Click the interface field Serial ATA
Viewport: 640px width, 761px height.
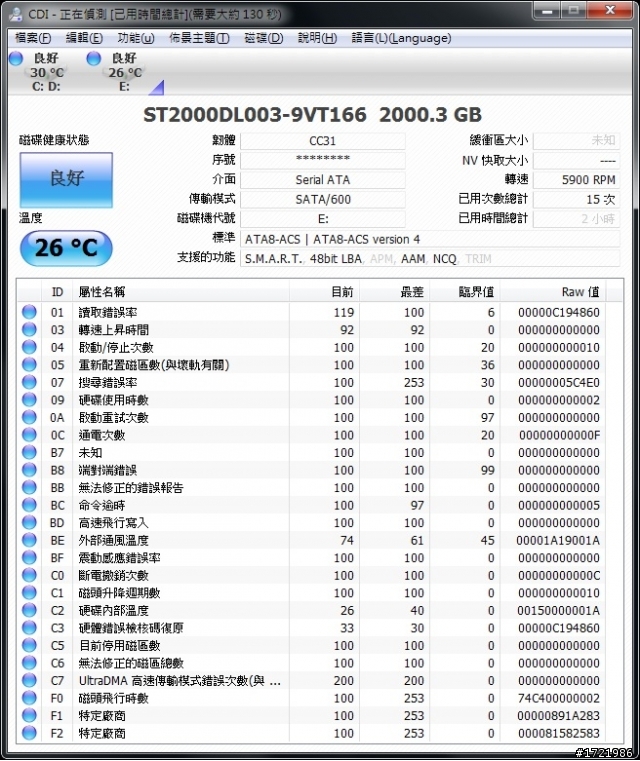(x=323, y=180)
